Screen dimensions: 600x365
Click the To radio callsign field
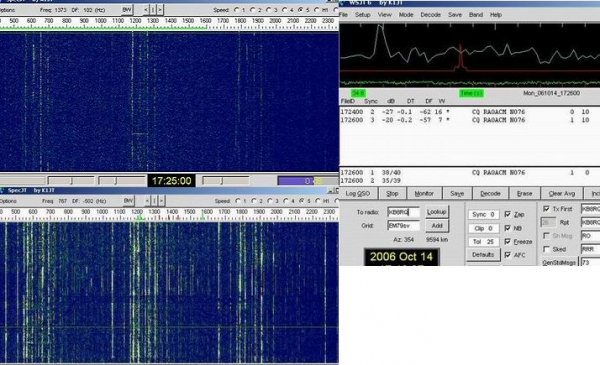coord(403,212)
